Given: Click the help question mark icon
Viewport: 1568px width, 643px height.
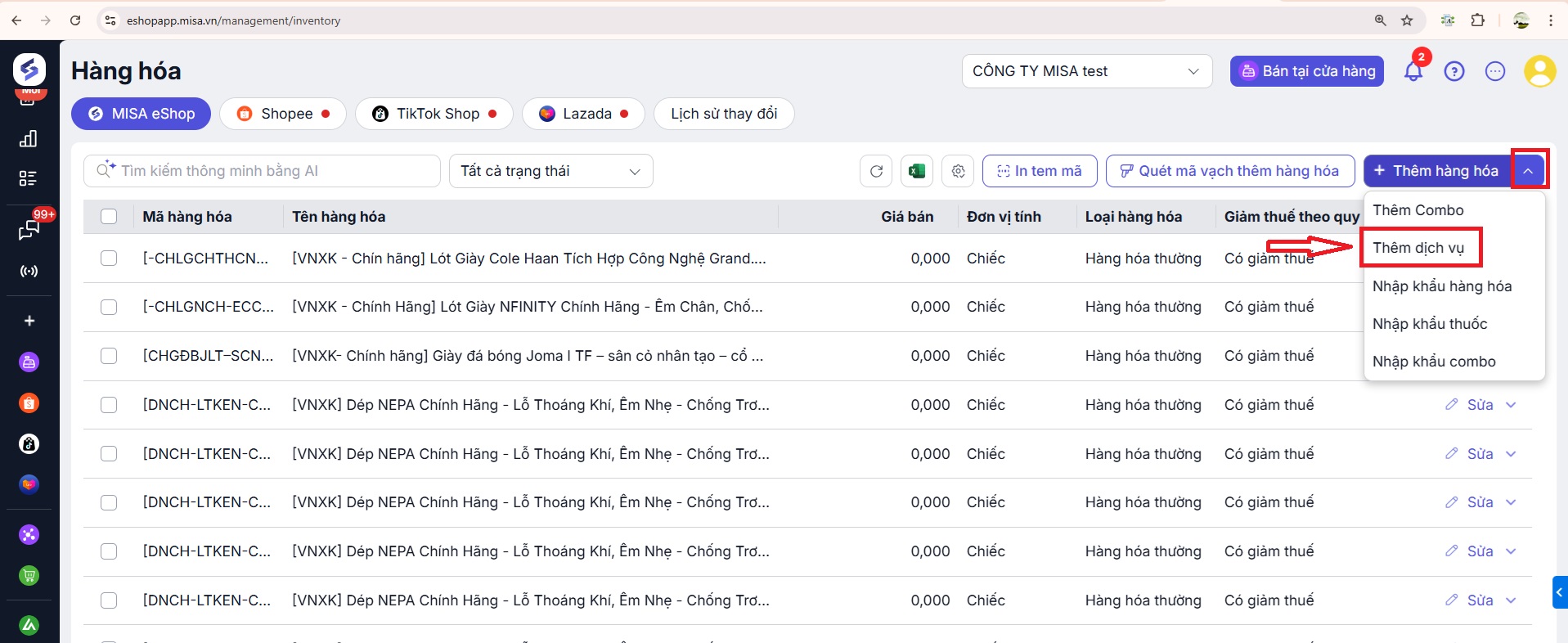Looking at the screenshot, I should coord(1453,72).
